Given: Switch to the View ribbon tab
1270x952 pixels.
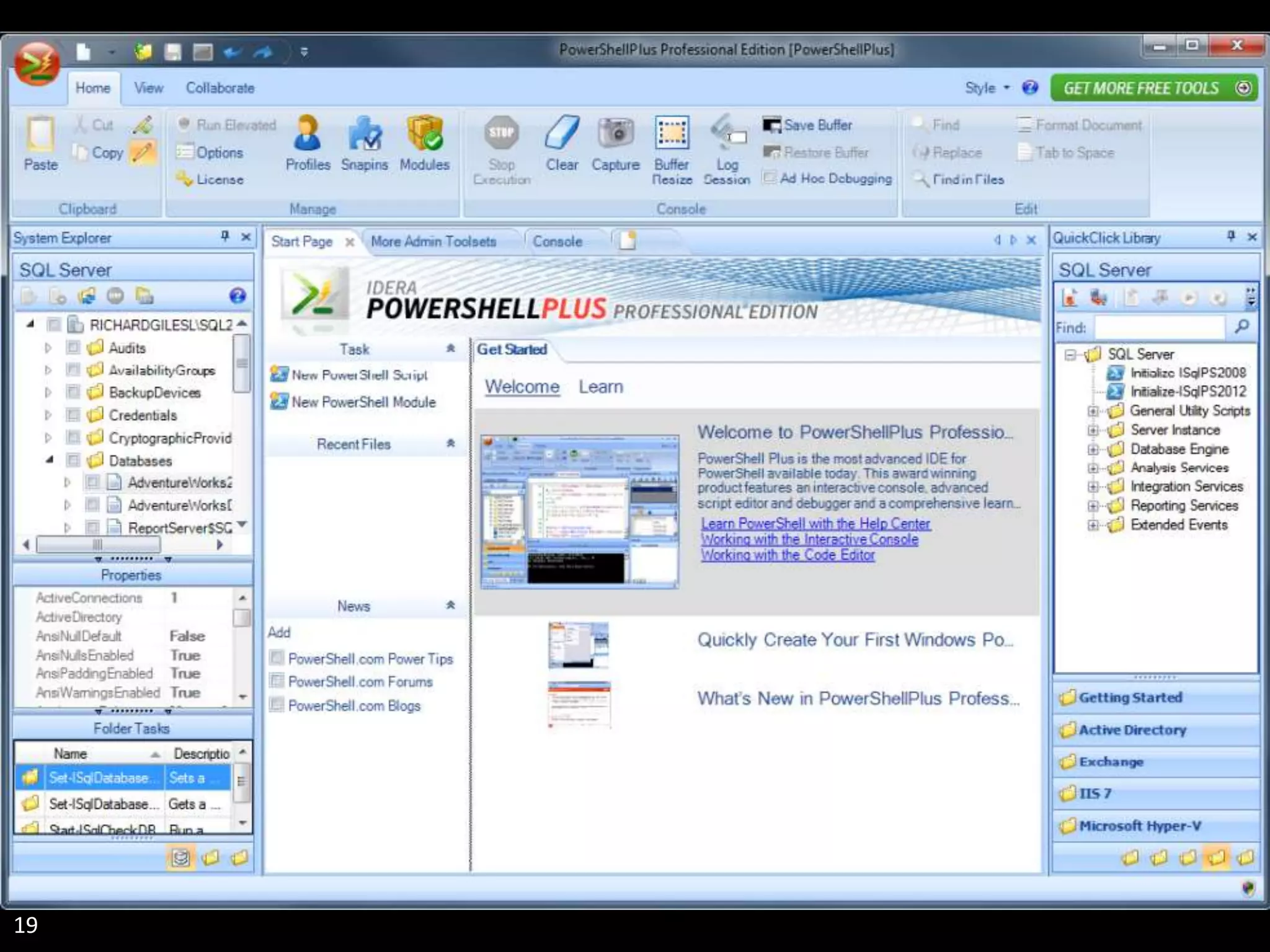Looking at the screenshot, I should pos(149,88).
